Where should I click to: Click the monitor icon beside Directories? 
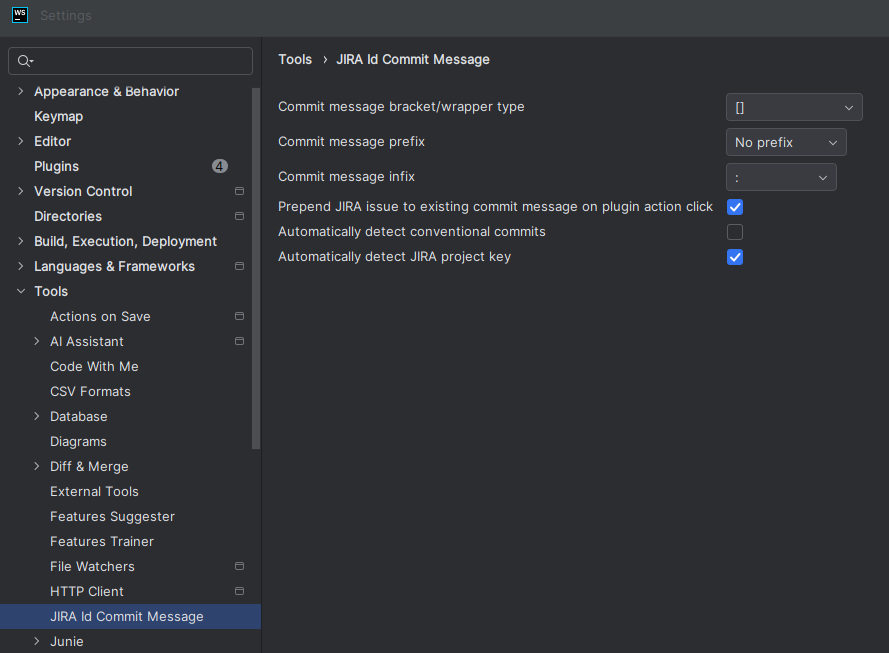point(239,216)
